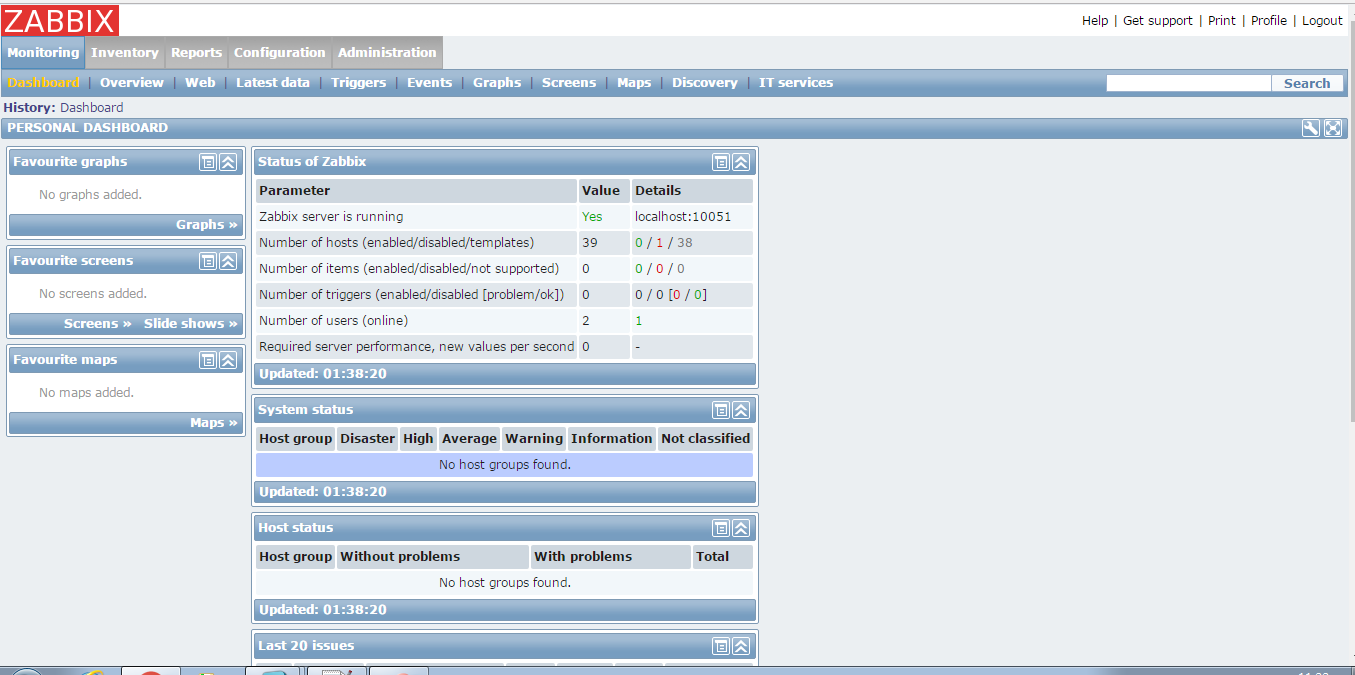Click the Search button
The image size is (1355, 675).
(x=1307, y=83)
